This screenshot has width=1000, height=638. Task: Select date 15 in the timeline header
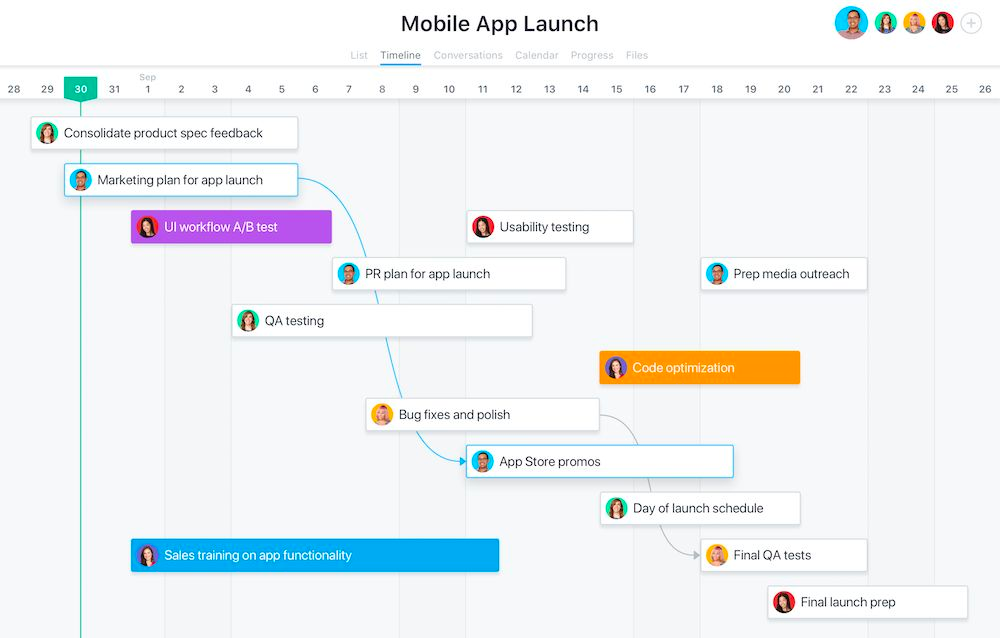pyautogui.click(x=617, y=89)
